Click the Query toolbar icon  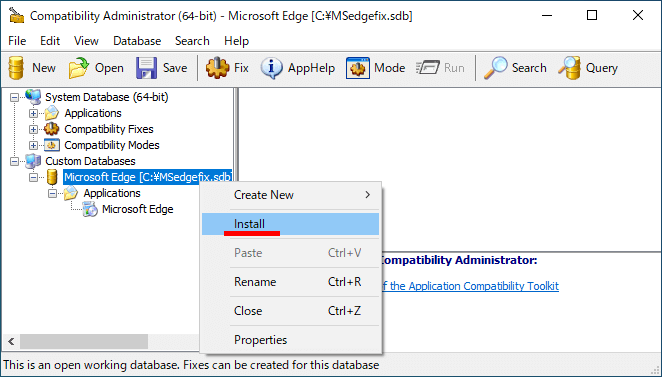click(569, 68)
